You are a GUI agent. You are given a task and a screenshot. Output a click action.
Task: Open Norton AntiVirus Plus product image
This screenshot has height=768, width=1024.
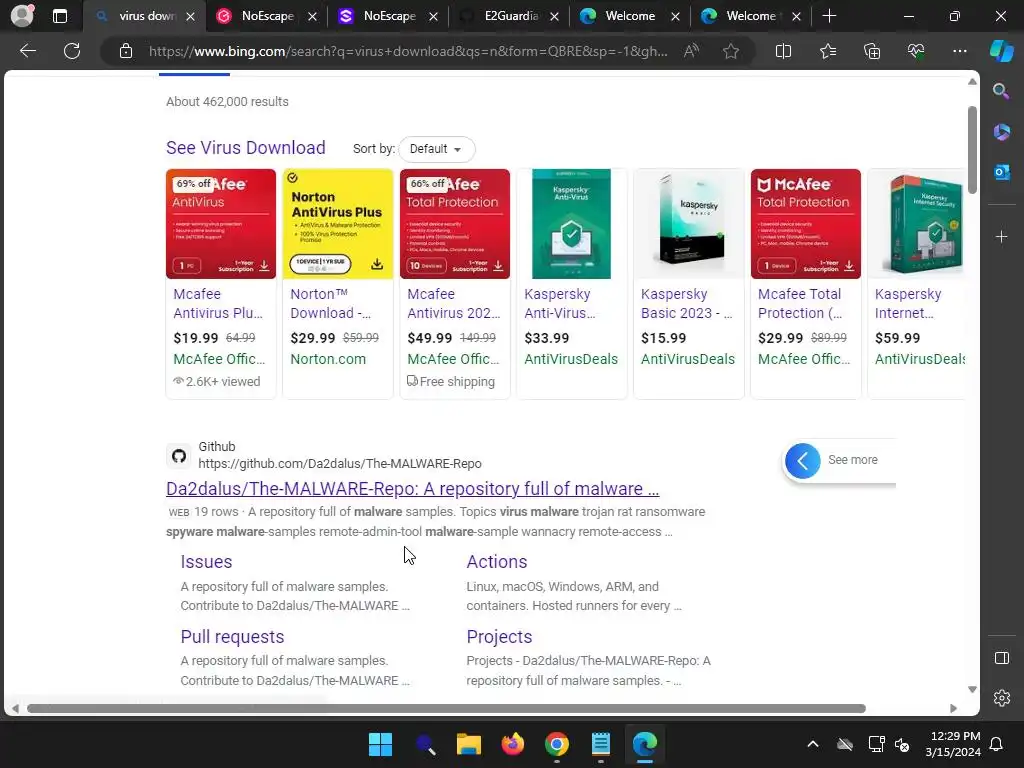[x=338, y=224]
